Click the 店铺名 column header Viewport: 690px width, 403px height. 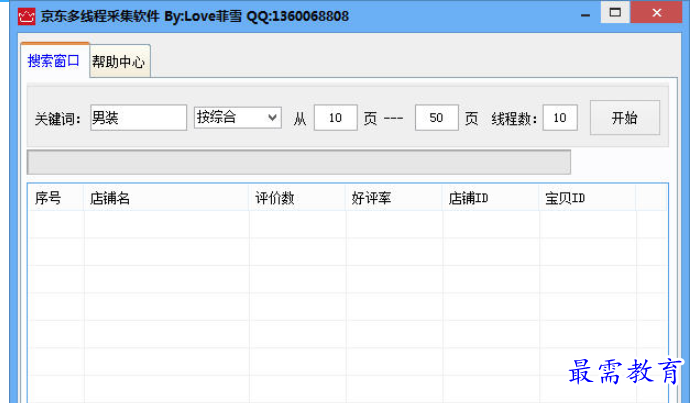(166, 198)
